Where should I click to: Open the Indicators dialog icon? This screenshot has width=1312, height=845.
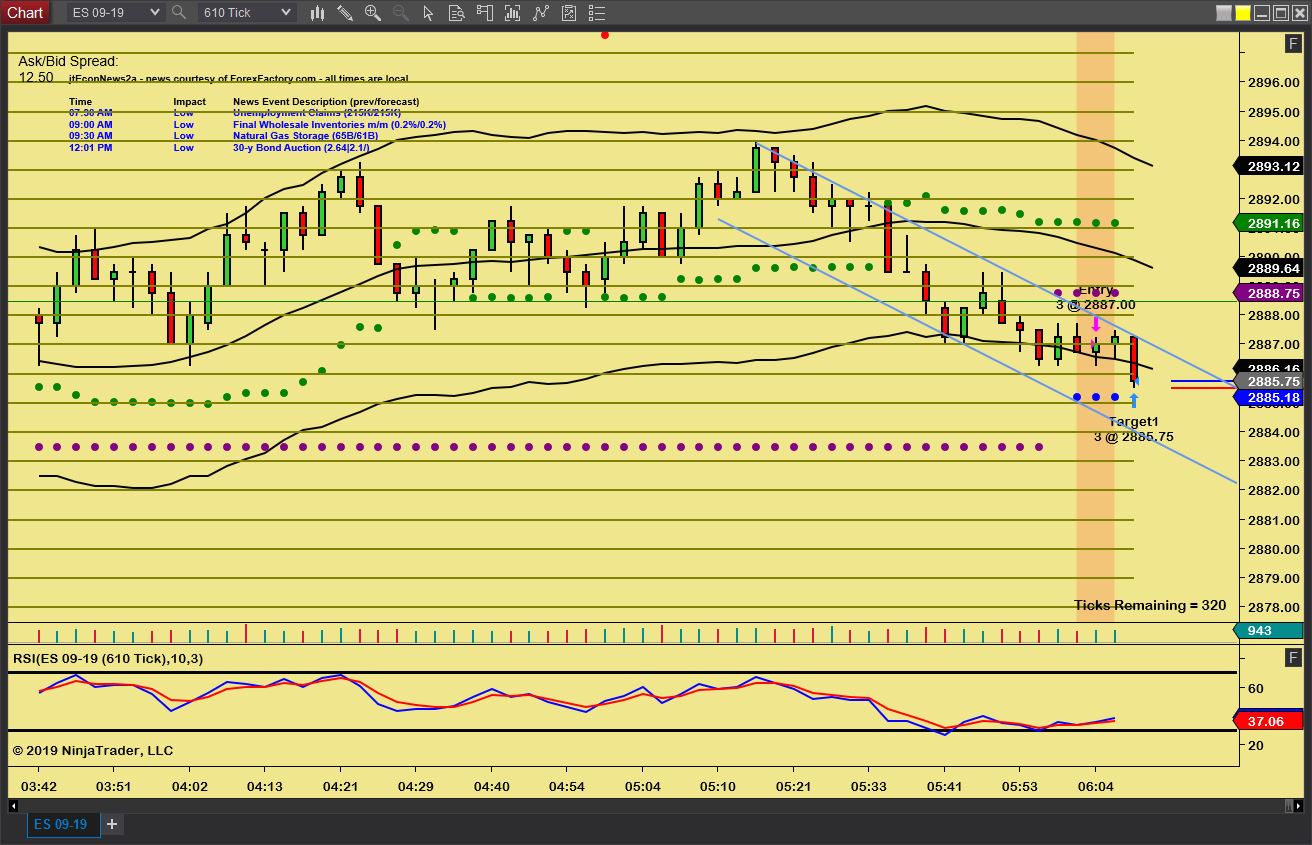pos(514,13)
